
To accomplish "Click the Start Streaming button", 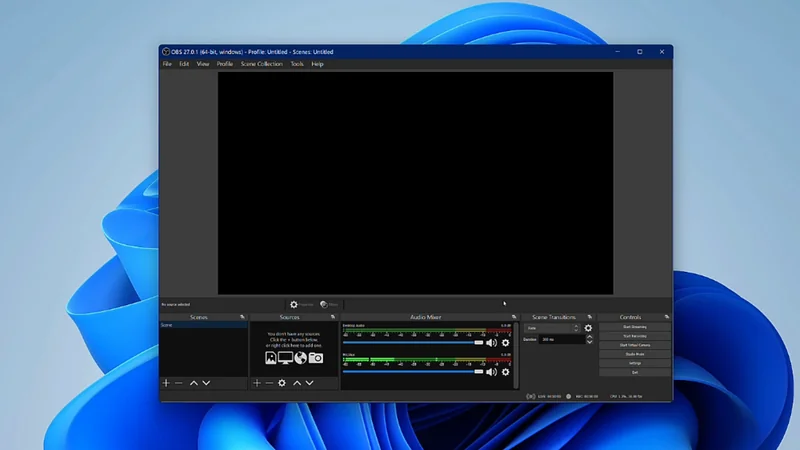I will coord(634,326).
